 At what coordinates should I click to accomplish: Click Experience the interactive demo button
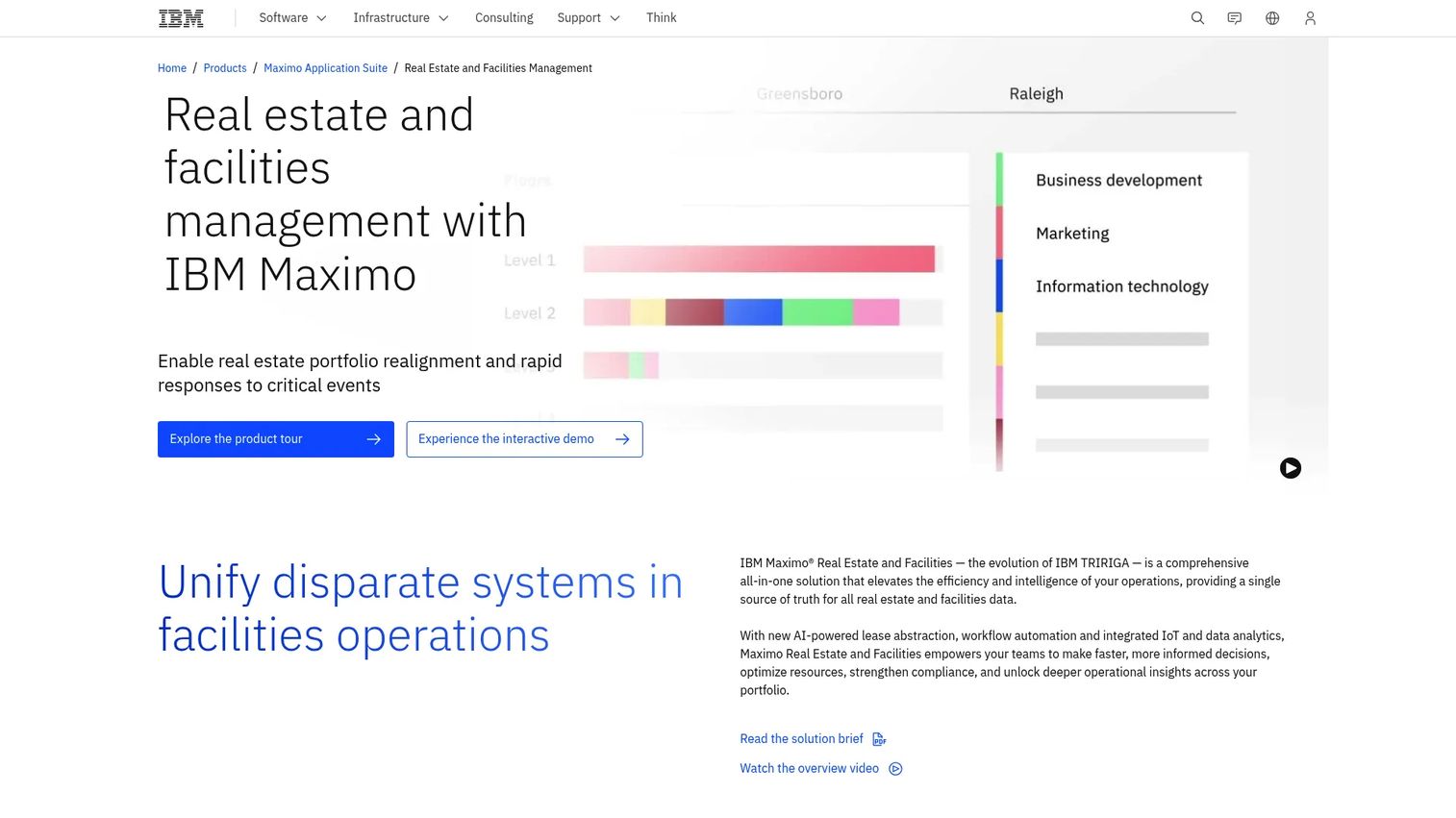click(524, 439)
